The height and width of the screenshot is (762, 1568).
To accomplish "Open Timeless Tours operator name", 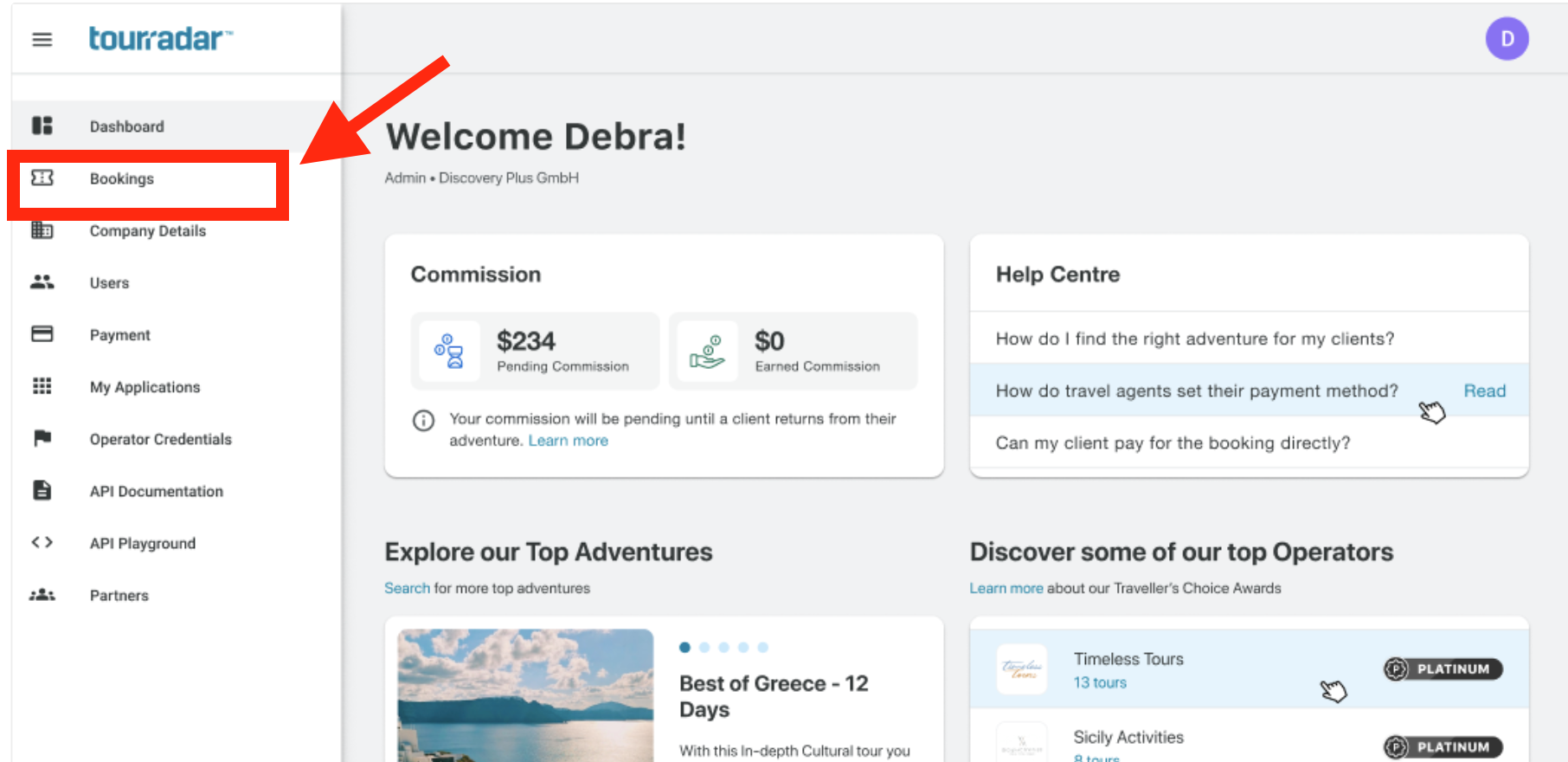I will click(1128, 659).
